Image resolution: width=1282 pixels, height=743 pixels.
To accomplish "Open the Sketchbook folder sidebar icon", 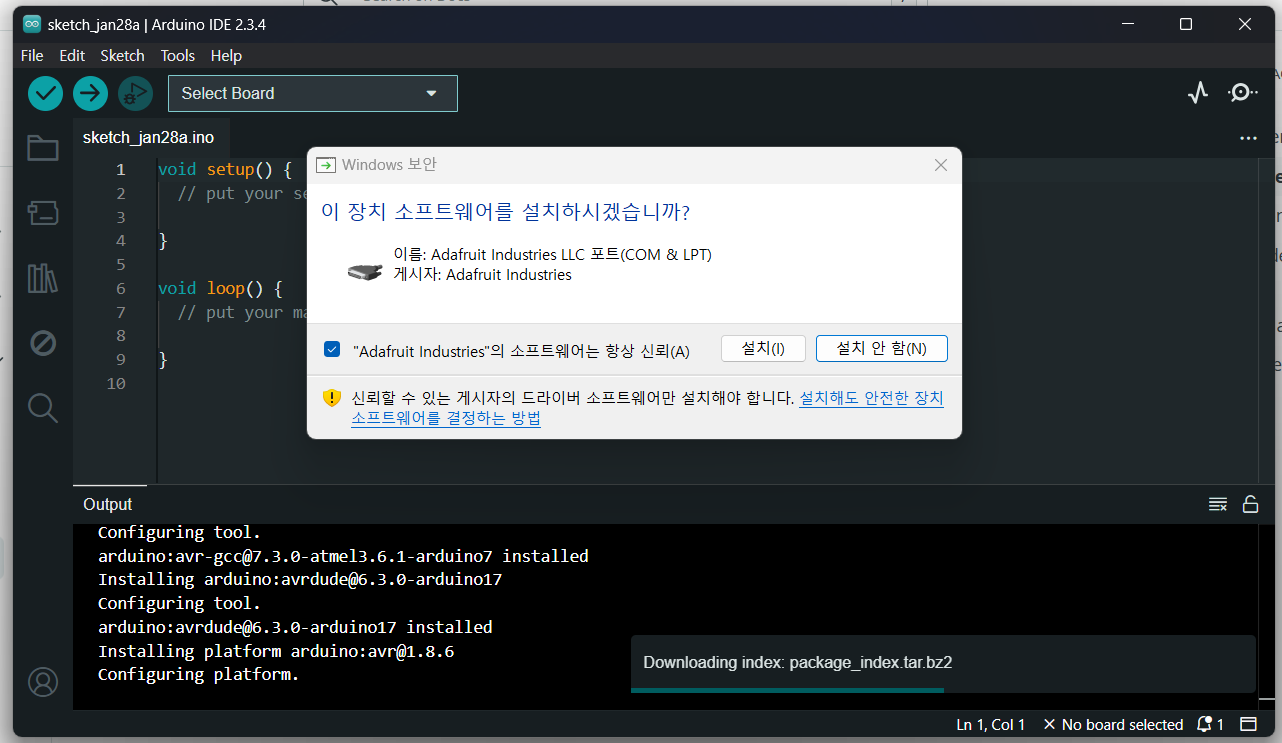I will (x=42, y=148).
